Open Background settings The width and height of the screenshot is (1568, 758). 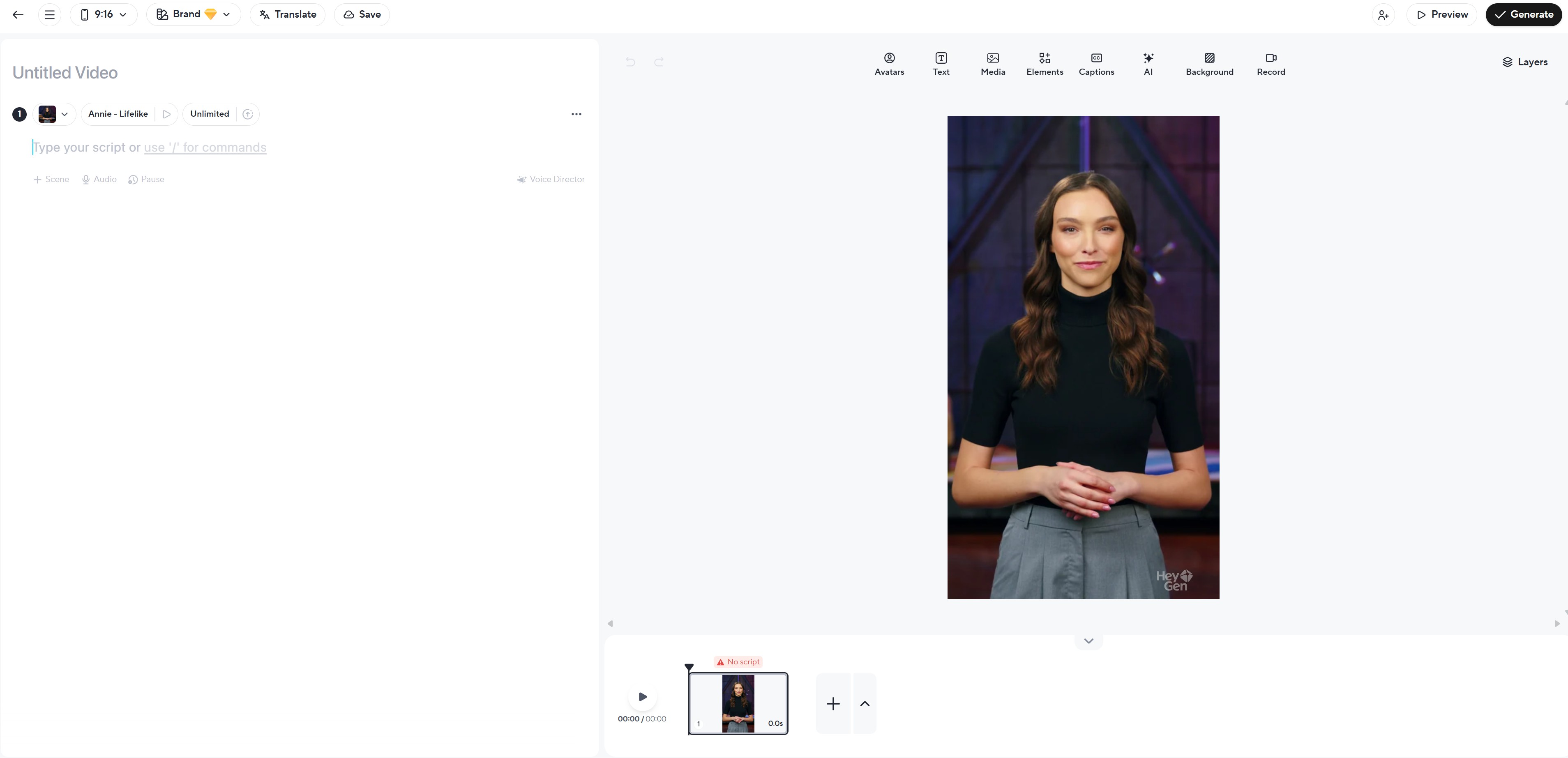(1209, 63)
